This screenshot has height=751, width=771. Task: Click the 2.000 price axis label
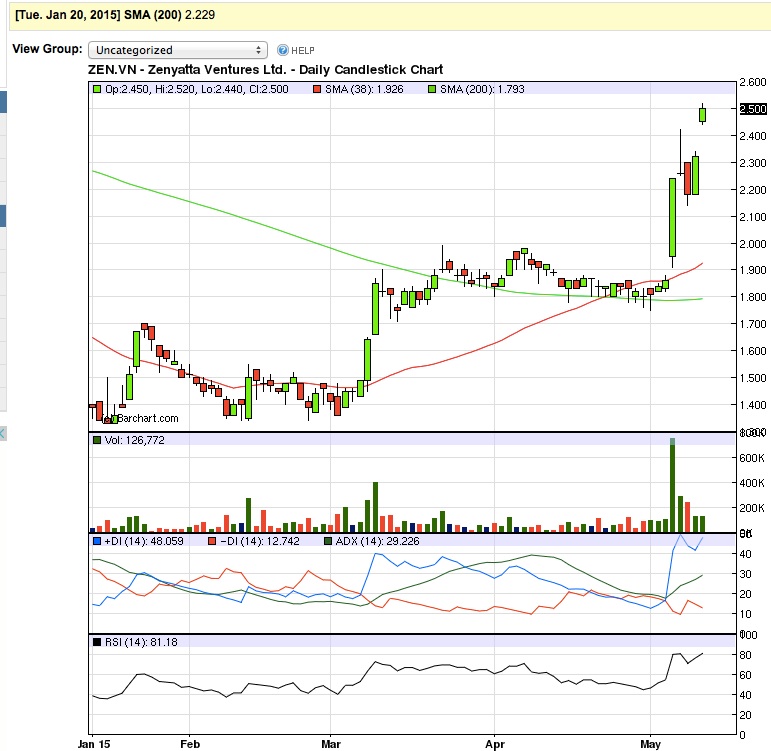coord(753,244)
